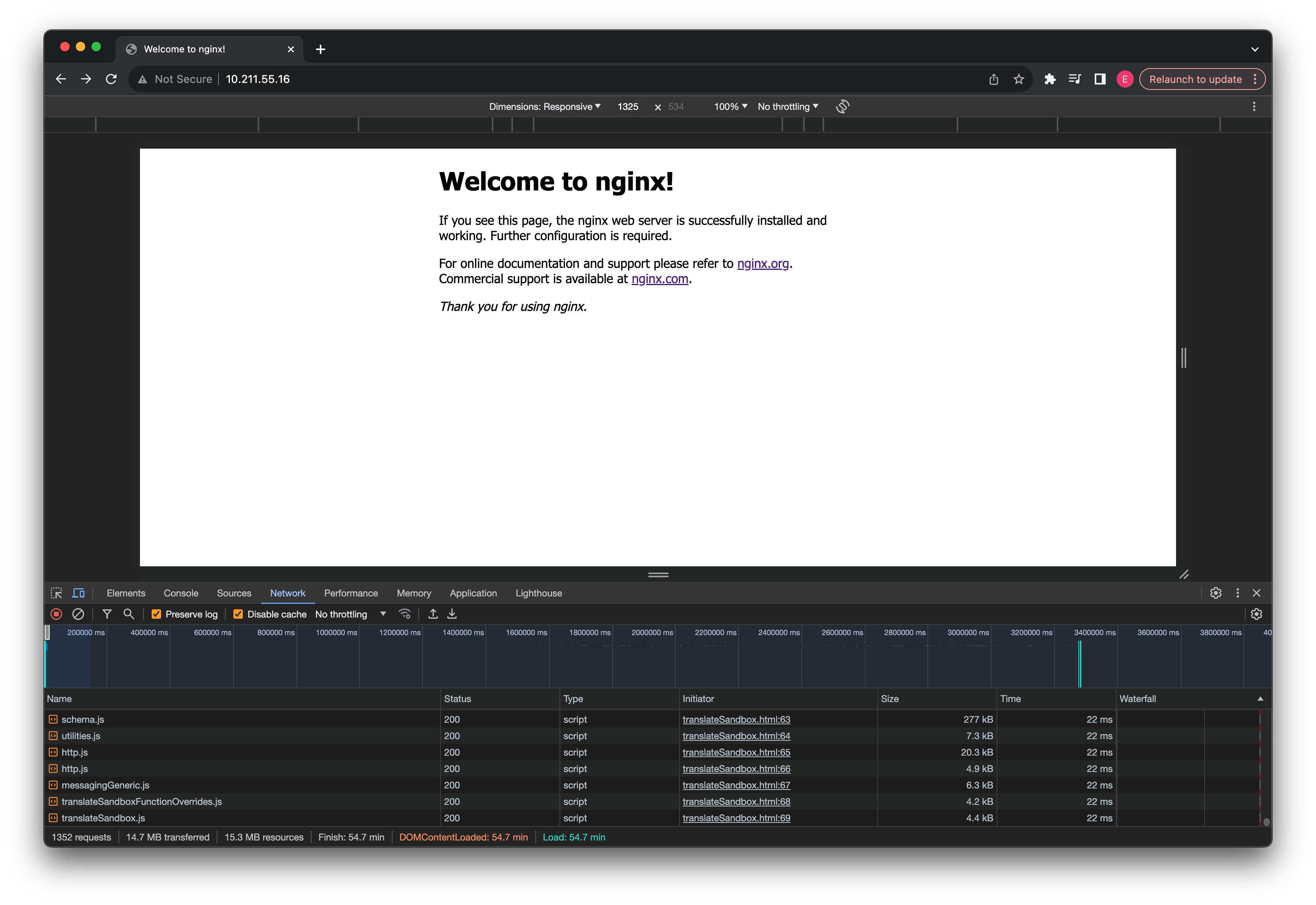
Task: Toggle the browser side panel icon
Action: 1099,79
